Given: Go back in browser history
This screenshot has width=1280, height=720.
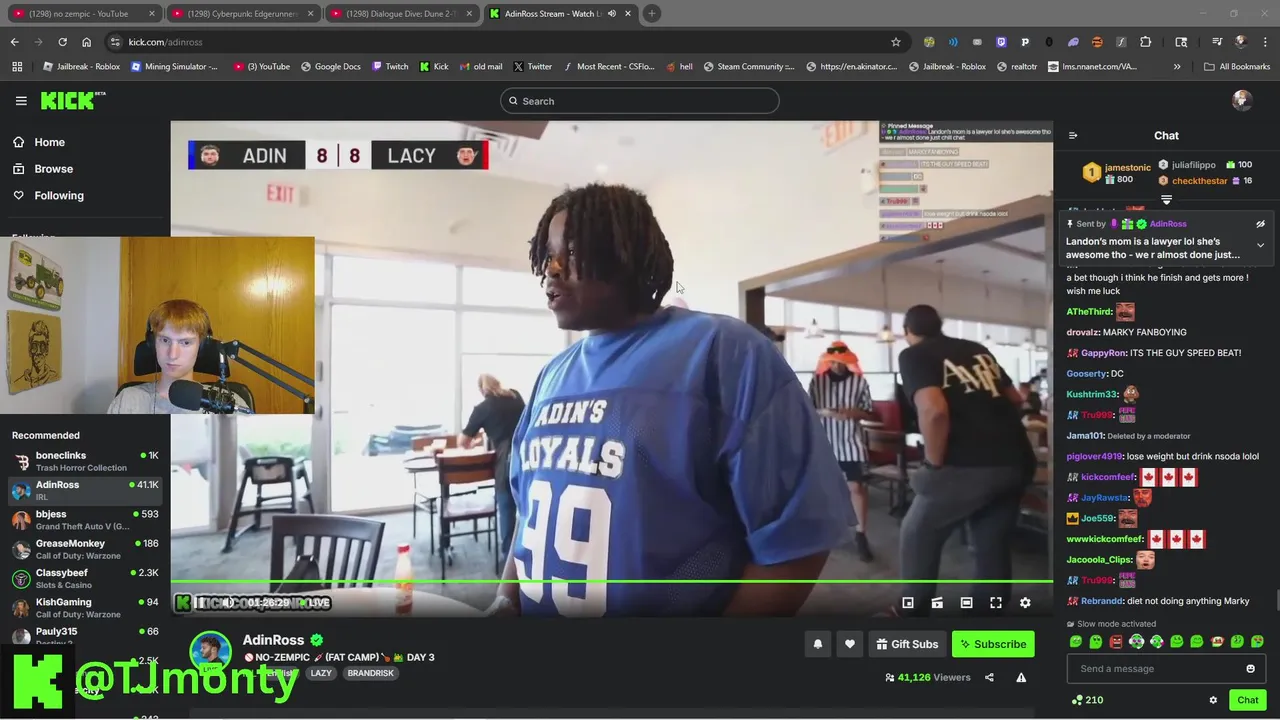Looking at the screenshot, I should click(x=14, y=42).
